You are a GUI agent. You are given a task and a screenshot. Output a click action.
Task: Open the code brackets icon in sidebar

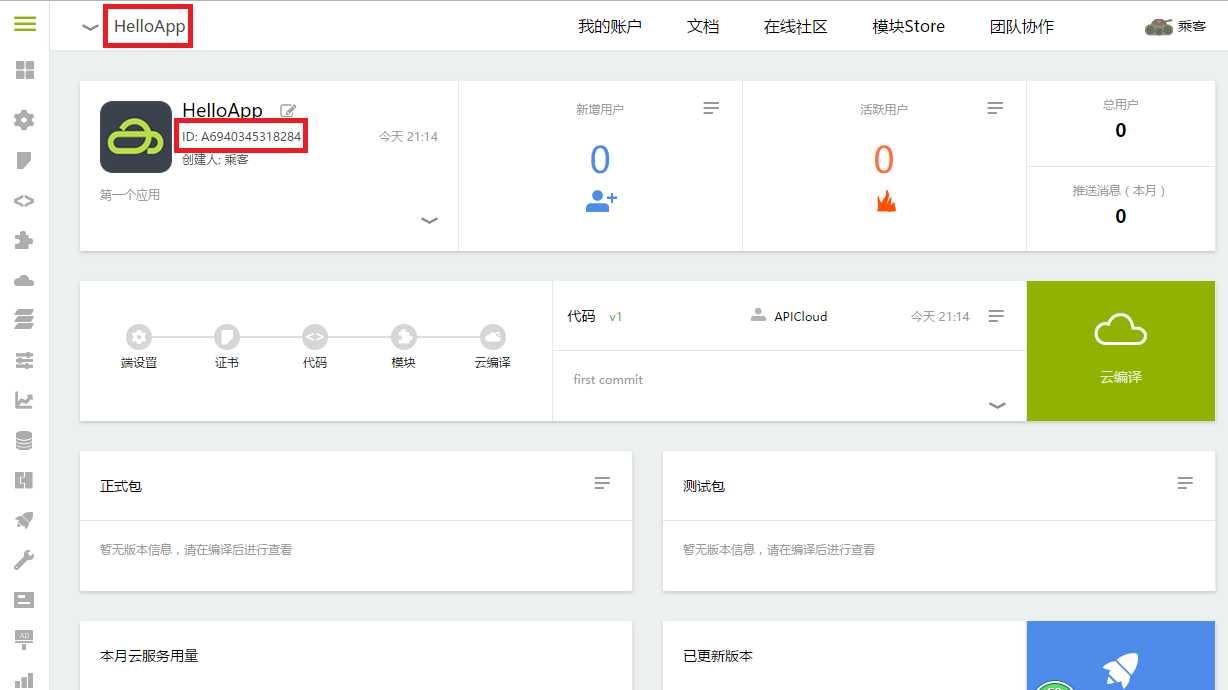[24, 200]
